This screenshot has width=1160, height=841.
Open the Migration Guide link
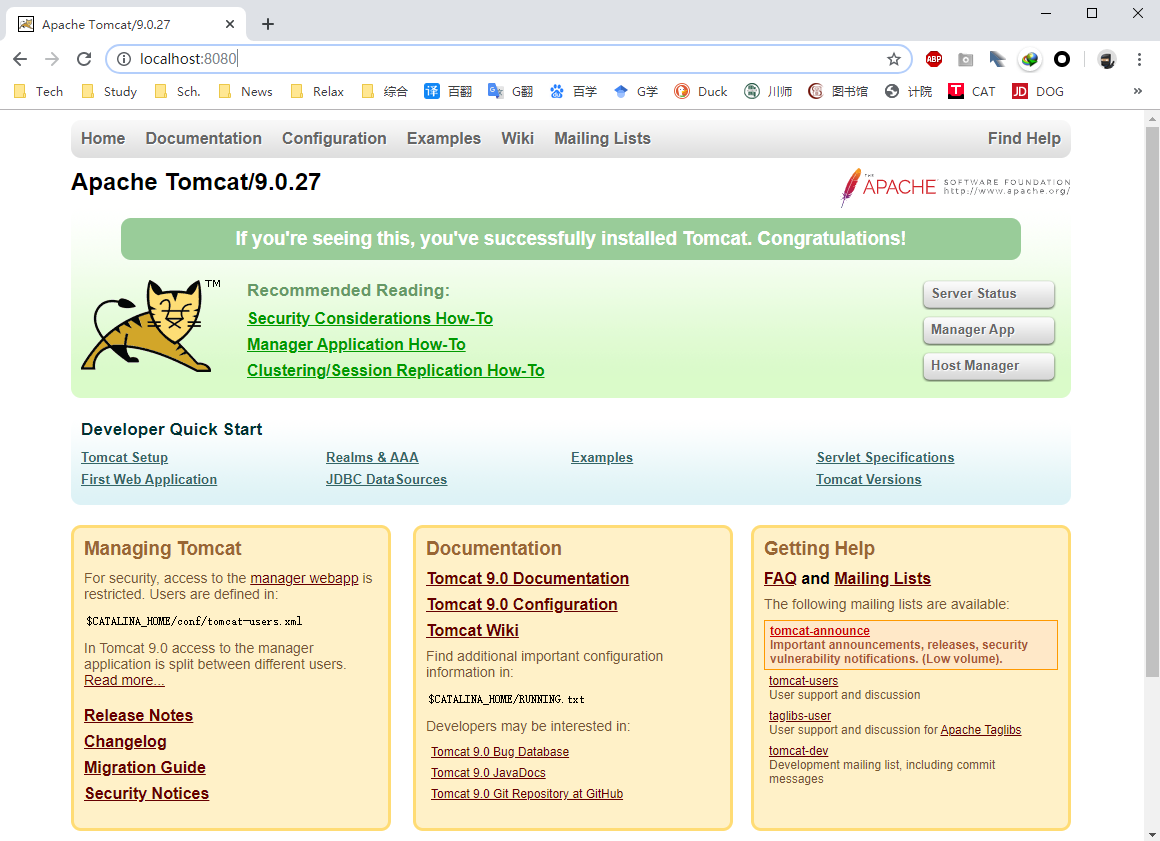coord(145,767)
